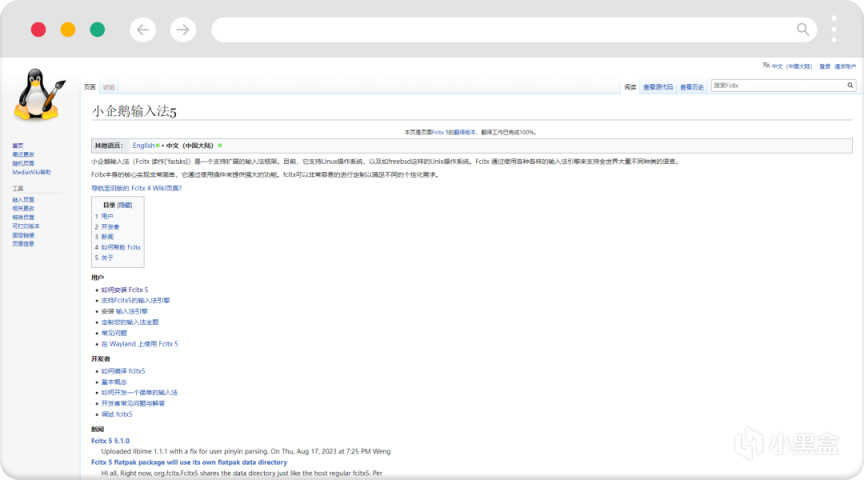864x480 pixels.
Task: Select the 阅读 tab
Action: click(x=630, y=87)
